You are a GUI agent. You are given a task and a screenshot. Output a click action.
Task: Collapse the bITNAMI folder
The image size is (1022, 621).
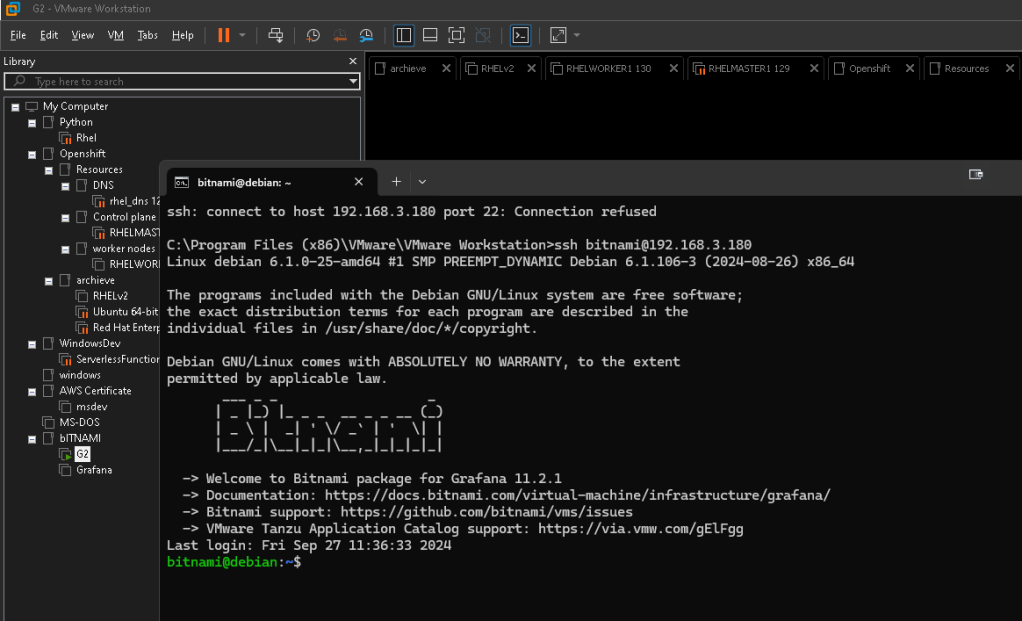pos(32,439)
